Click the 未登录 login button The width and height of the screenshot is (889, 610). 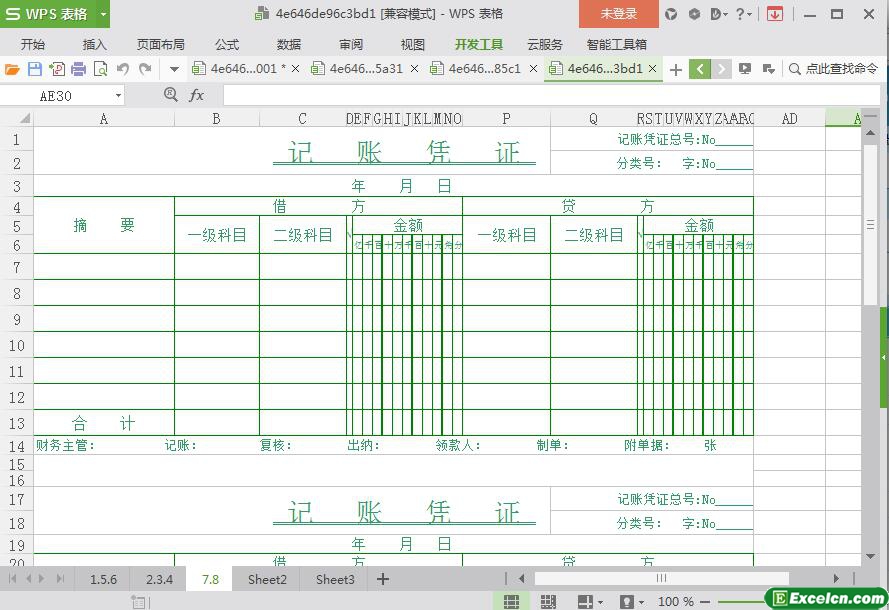click(618, 14)
